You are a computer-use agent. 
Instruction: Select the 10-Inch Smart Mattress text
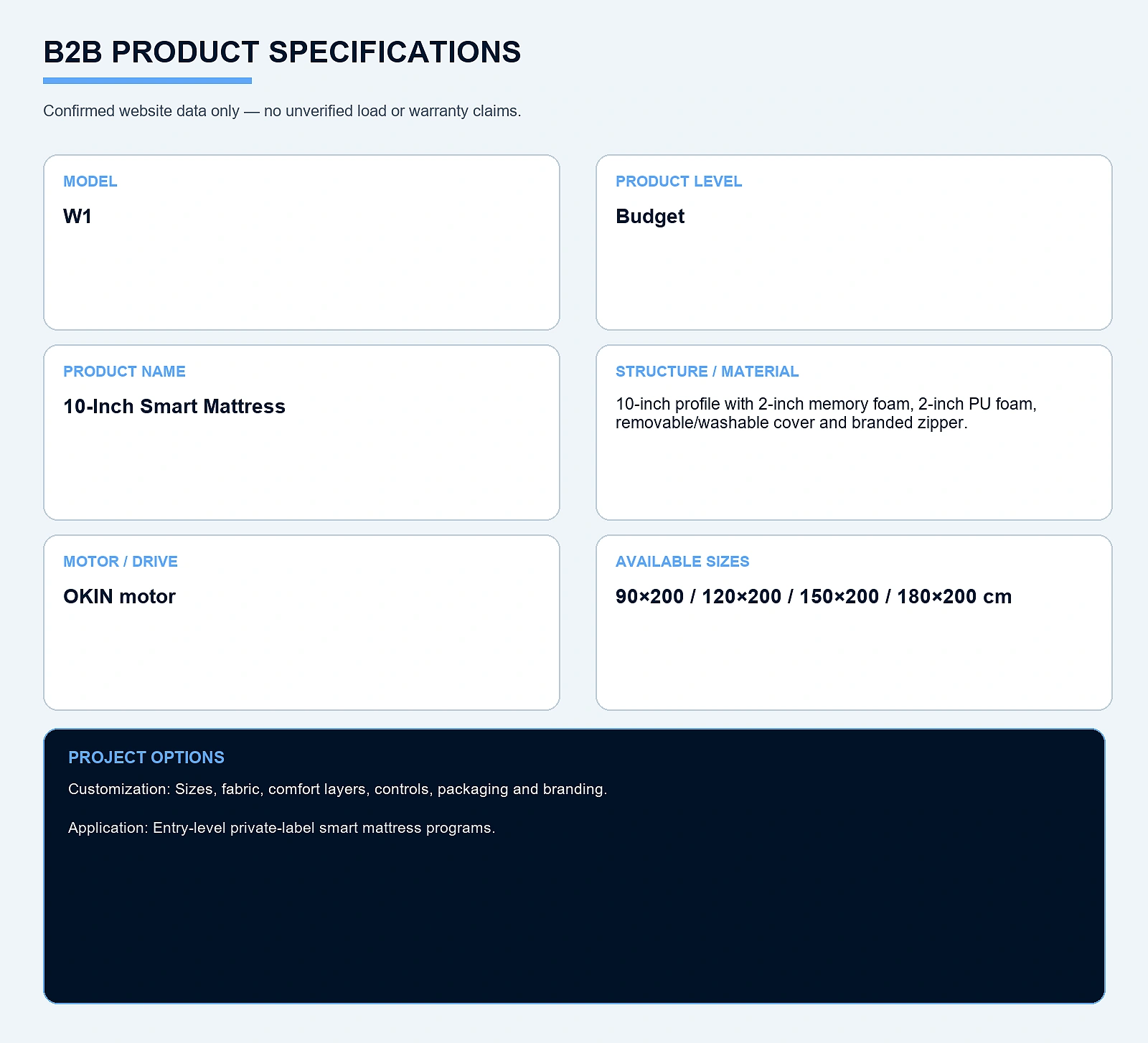click(x=174, y=407)
